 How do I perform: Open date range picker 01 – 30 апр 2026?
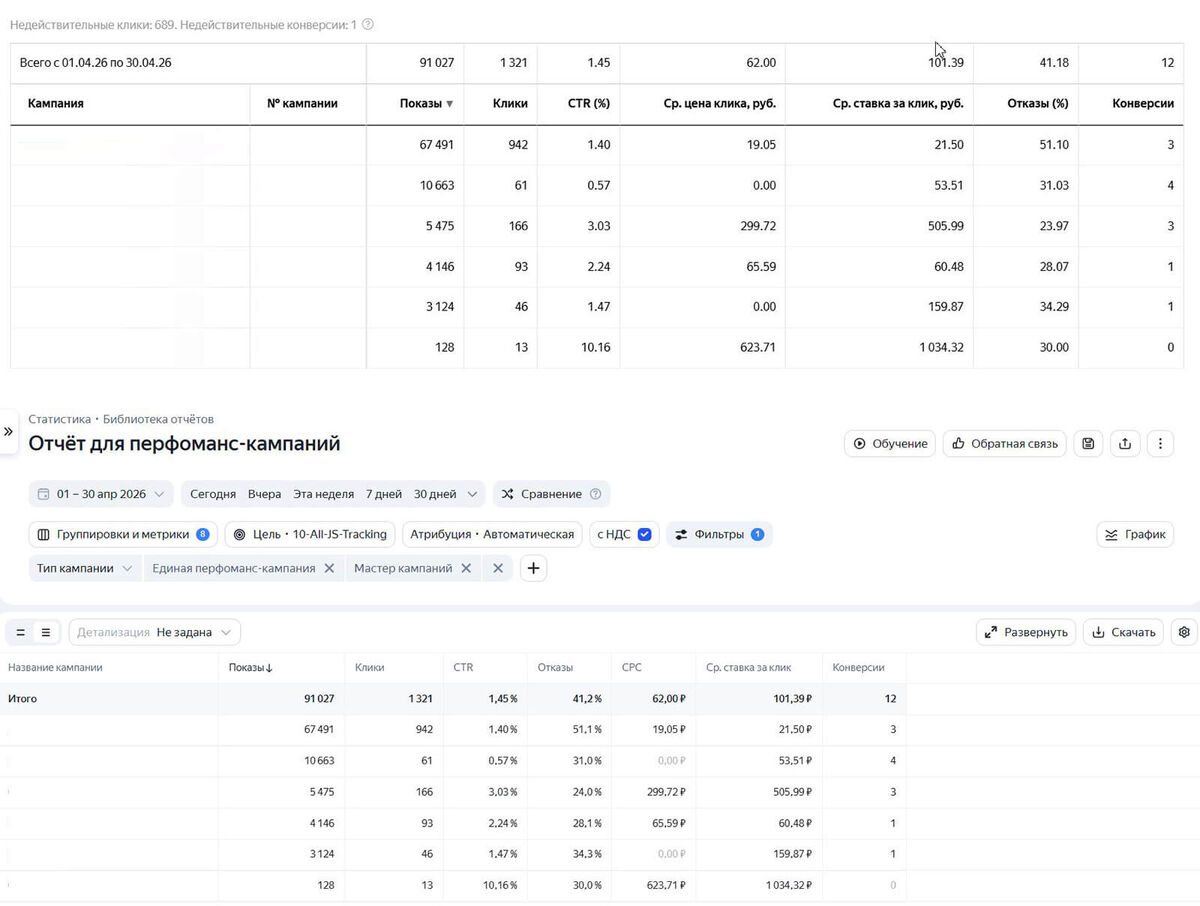point(101,494)
